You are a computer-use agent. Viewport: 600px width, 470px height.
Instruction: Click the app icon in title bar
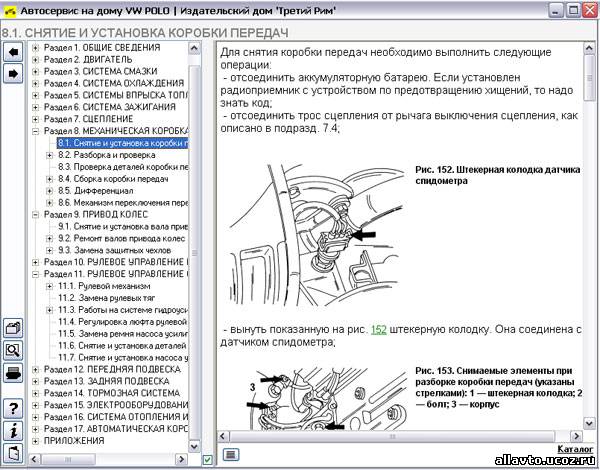(x=10, y=11)
